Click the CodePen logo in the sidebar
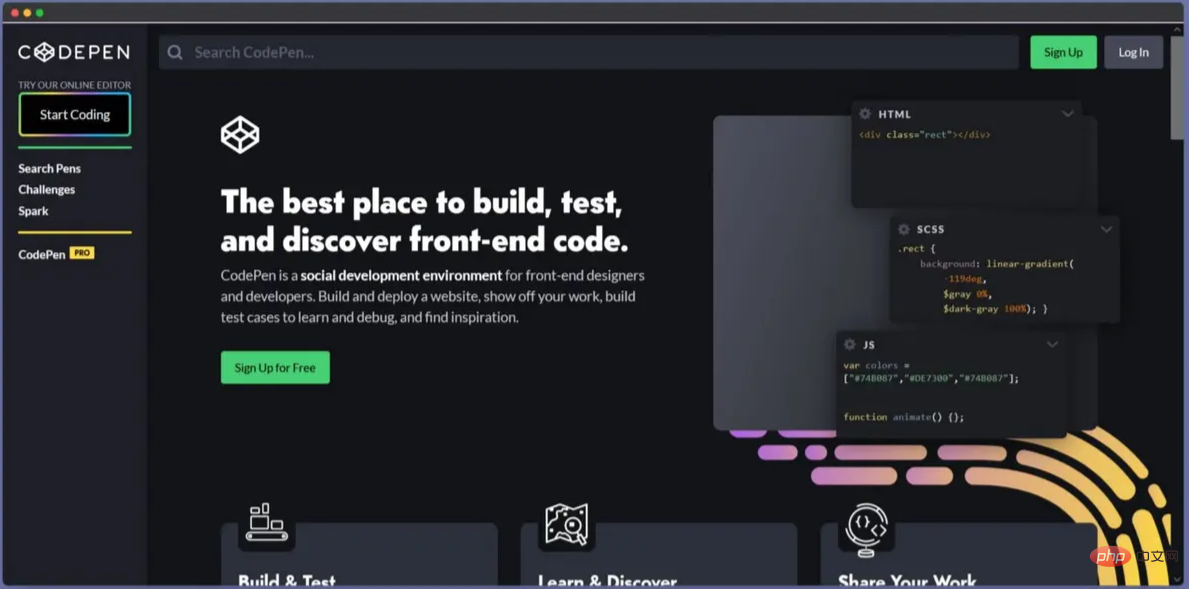The width and height of the screenshot is (1189, 589). click(x=74, y=52)
